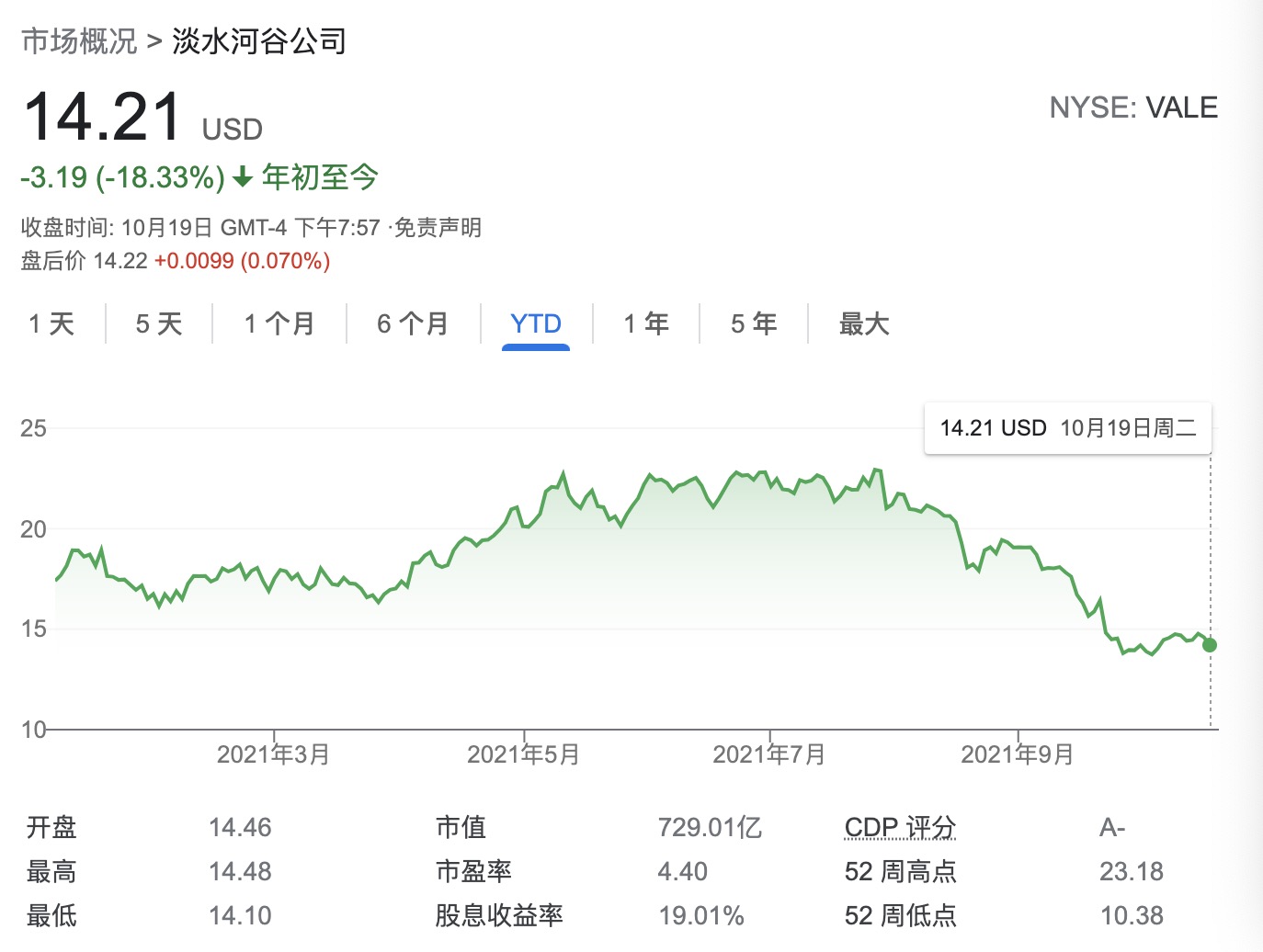Click the 股息收益率 value 19.01%

pyautogui.click(x=701, y=915)
